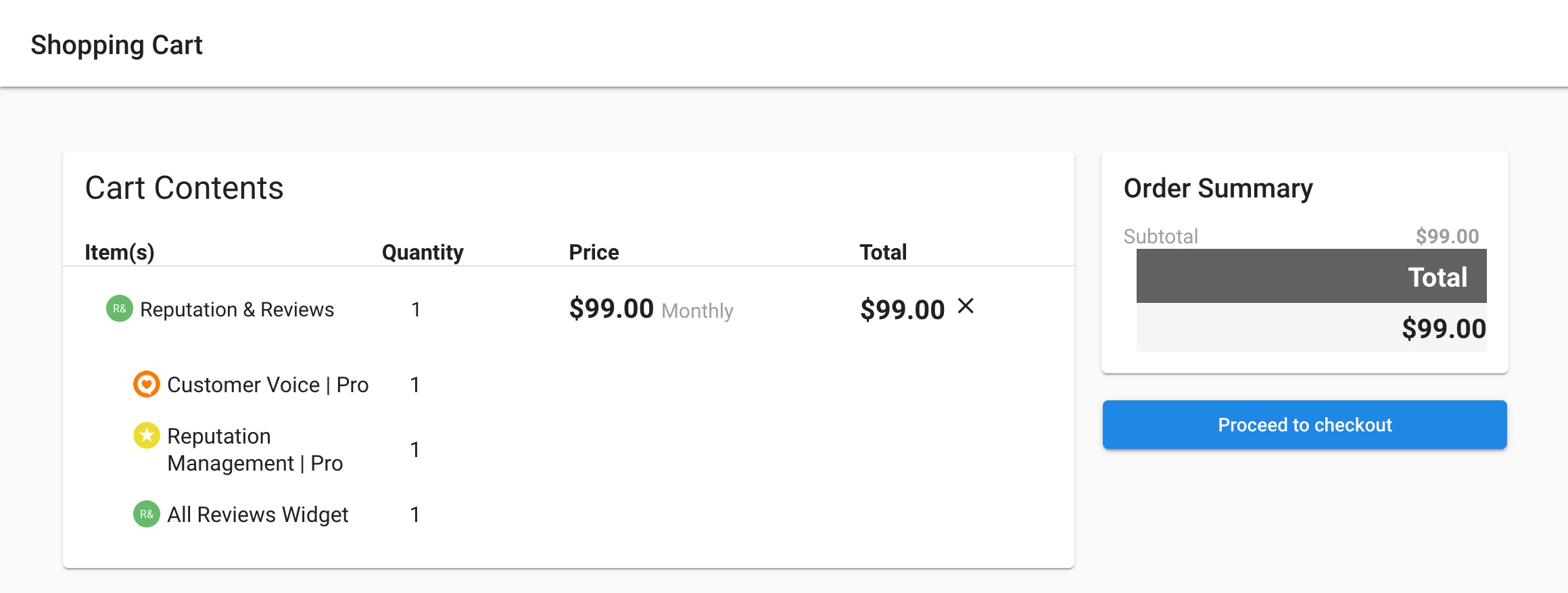Click the Subtotal label in Order Summary
Viewport: 1568px width, 593px height.
coord(1160,237)
